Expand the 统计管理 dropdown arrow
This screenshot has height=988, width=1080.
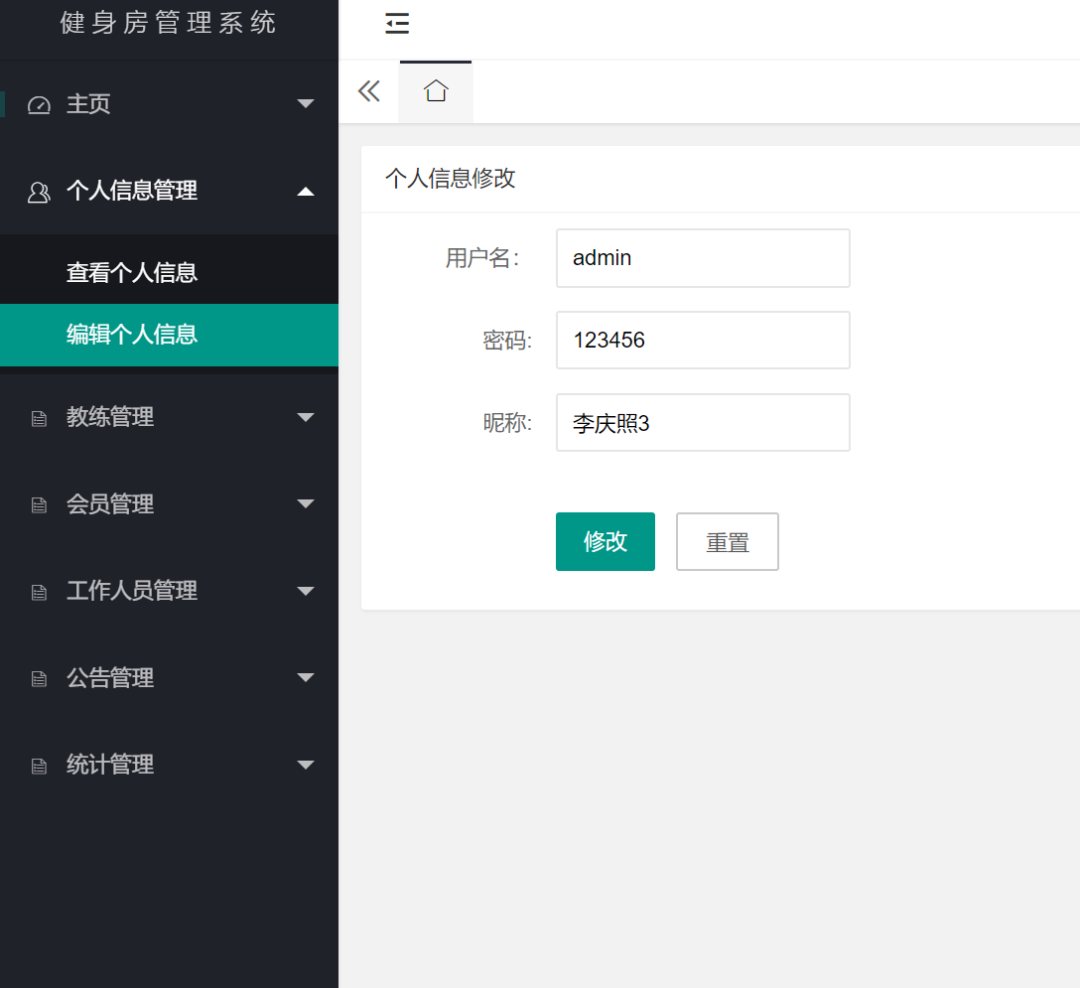(x=306, y=765)
